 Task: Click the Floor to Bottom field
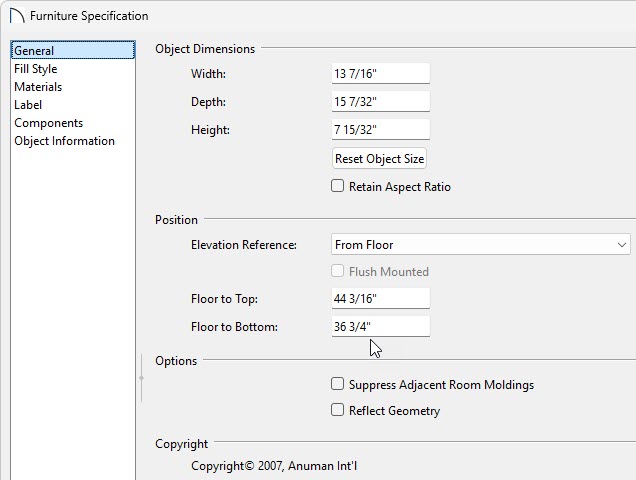(380, 326)
